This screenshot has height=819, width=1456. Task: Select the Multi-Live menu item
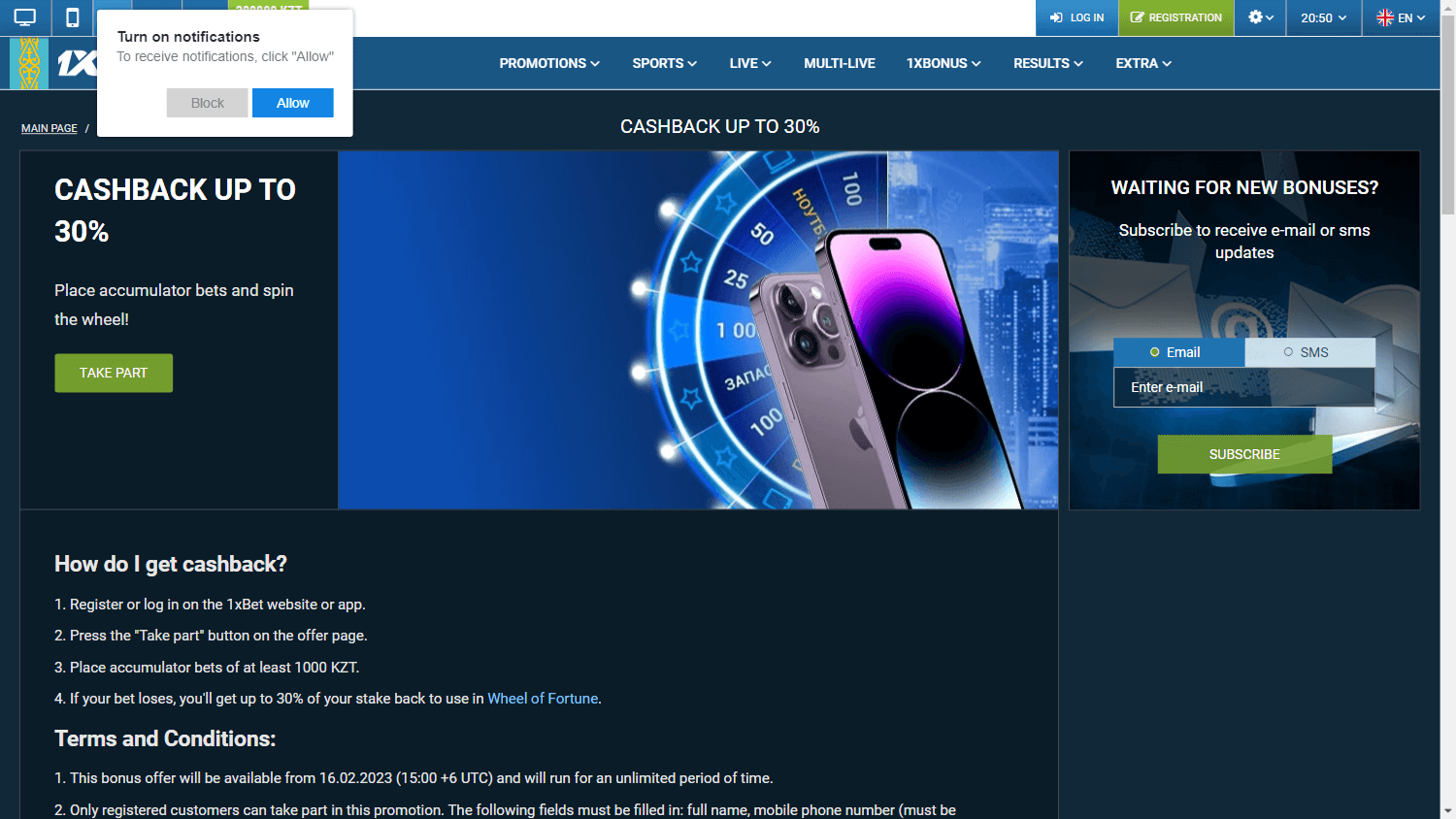point(839,63)
